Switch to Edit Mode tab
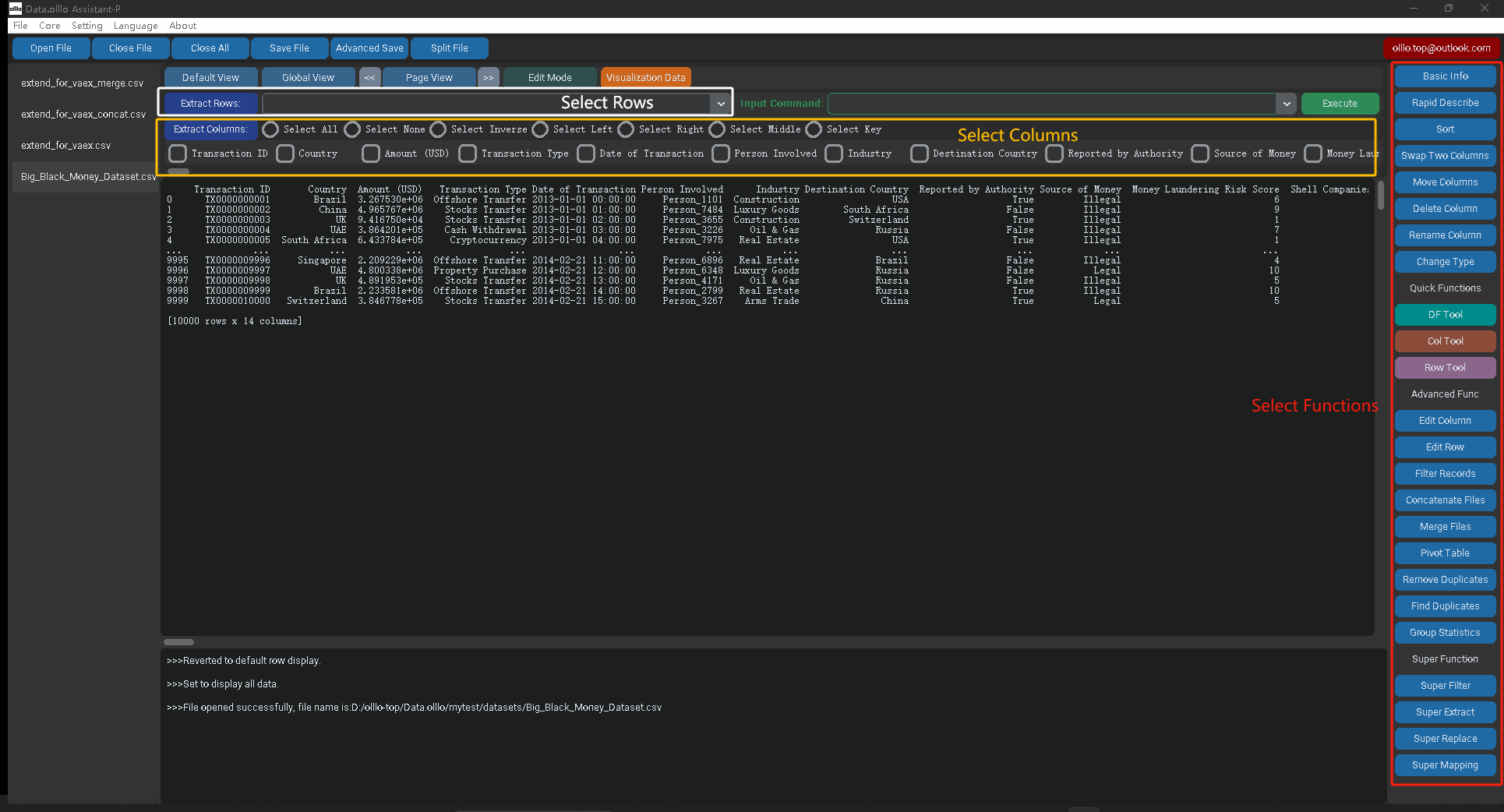The image size is (1504, 812). pyautogui.click(x=549, y=77)
